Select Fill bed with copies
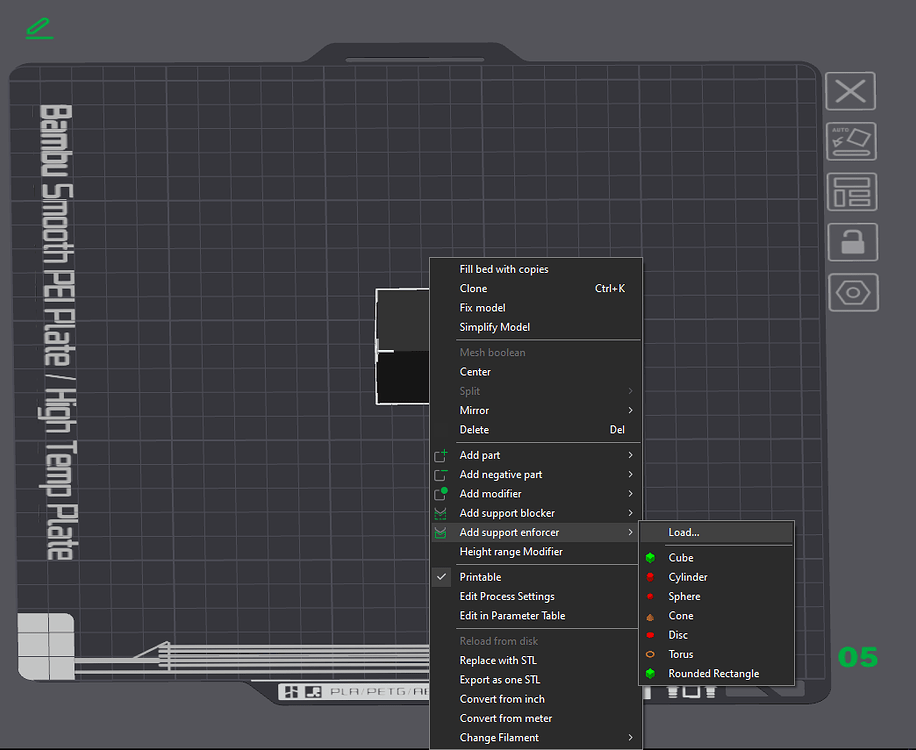Image resolution: width=916 pixels, height=750 pixels. (536, 269)
